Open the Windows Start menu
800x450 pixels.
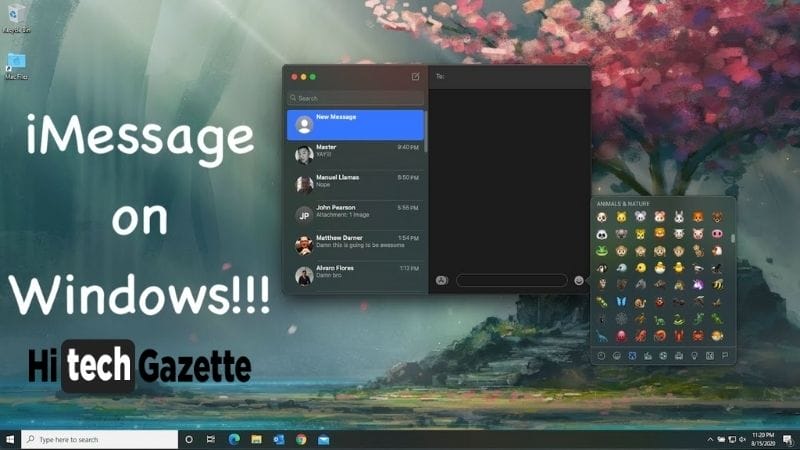pos(10,439)
